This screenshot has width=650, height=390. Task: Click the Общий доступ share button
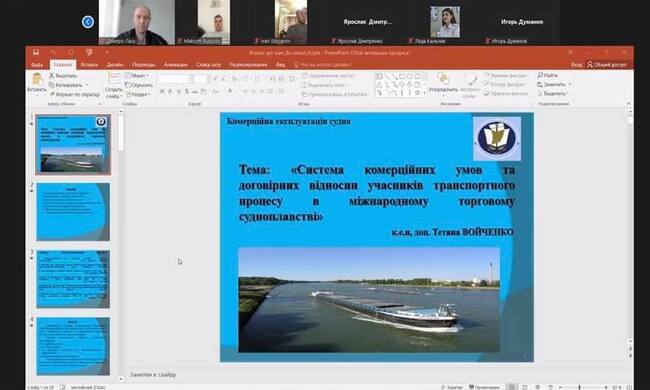pyautogui.click(x=607, y=65)
